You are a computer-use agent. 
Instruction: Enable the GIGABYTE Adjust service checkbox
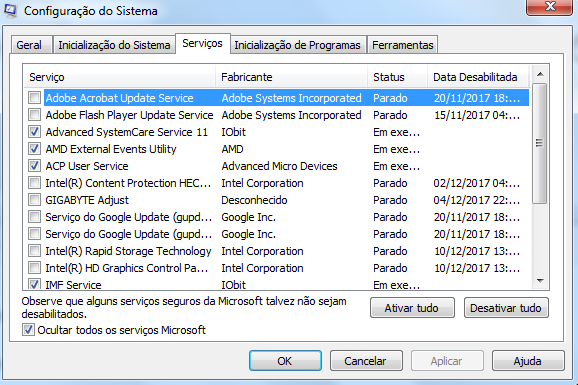[34, 200]
